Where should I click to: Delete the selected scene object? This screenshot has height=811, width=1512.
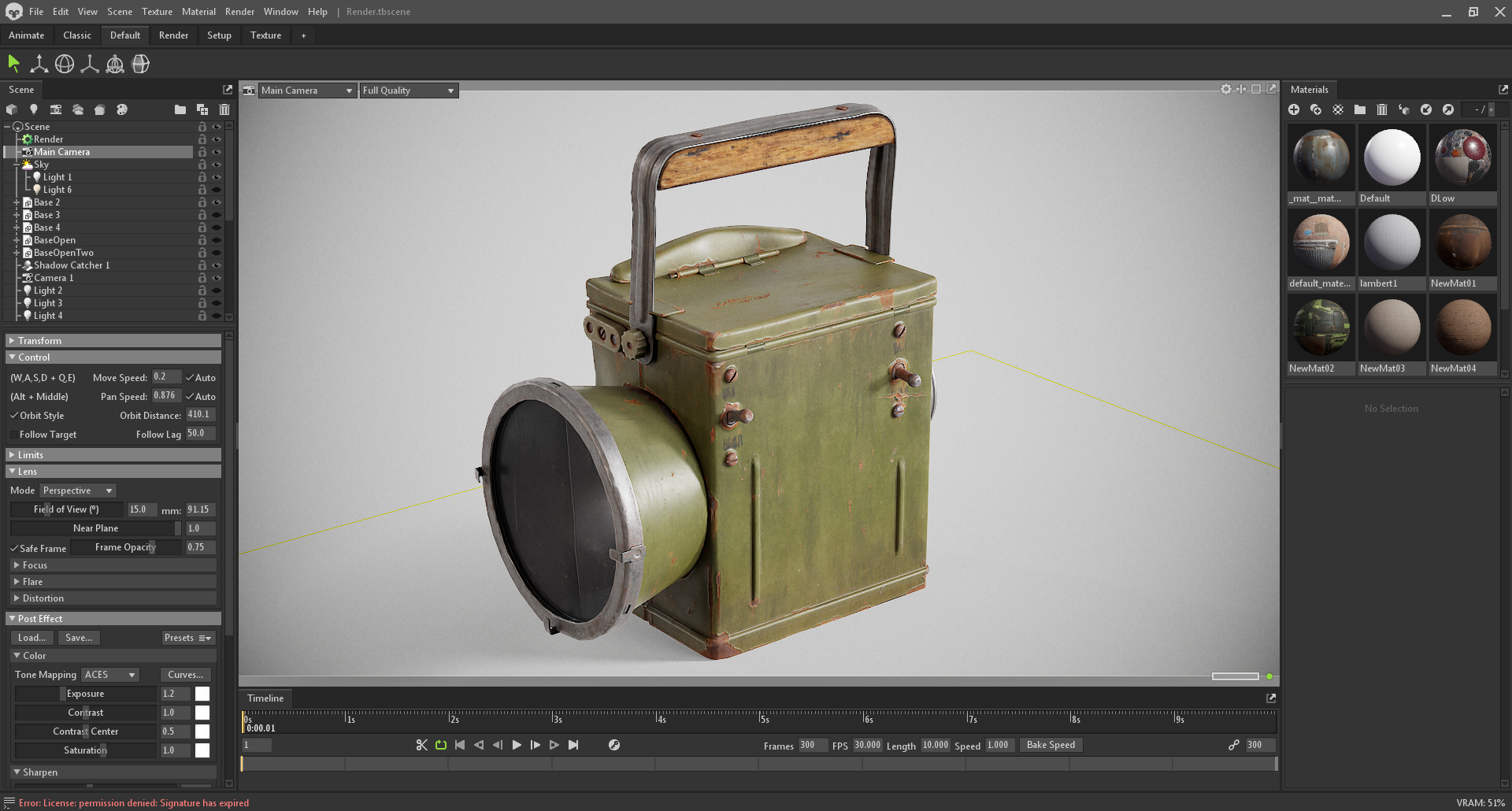click(224, 109)
